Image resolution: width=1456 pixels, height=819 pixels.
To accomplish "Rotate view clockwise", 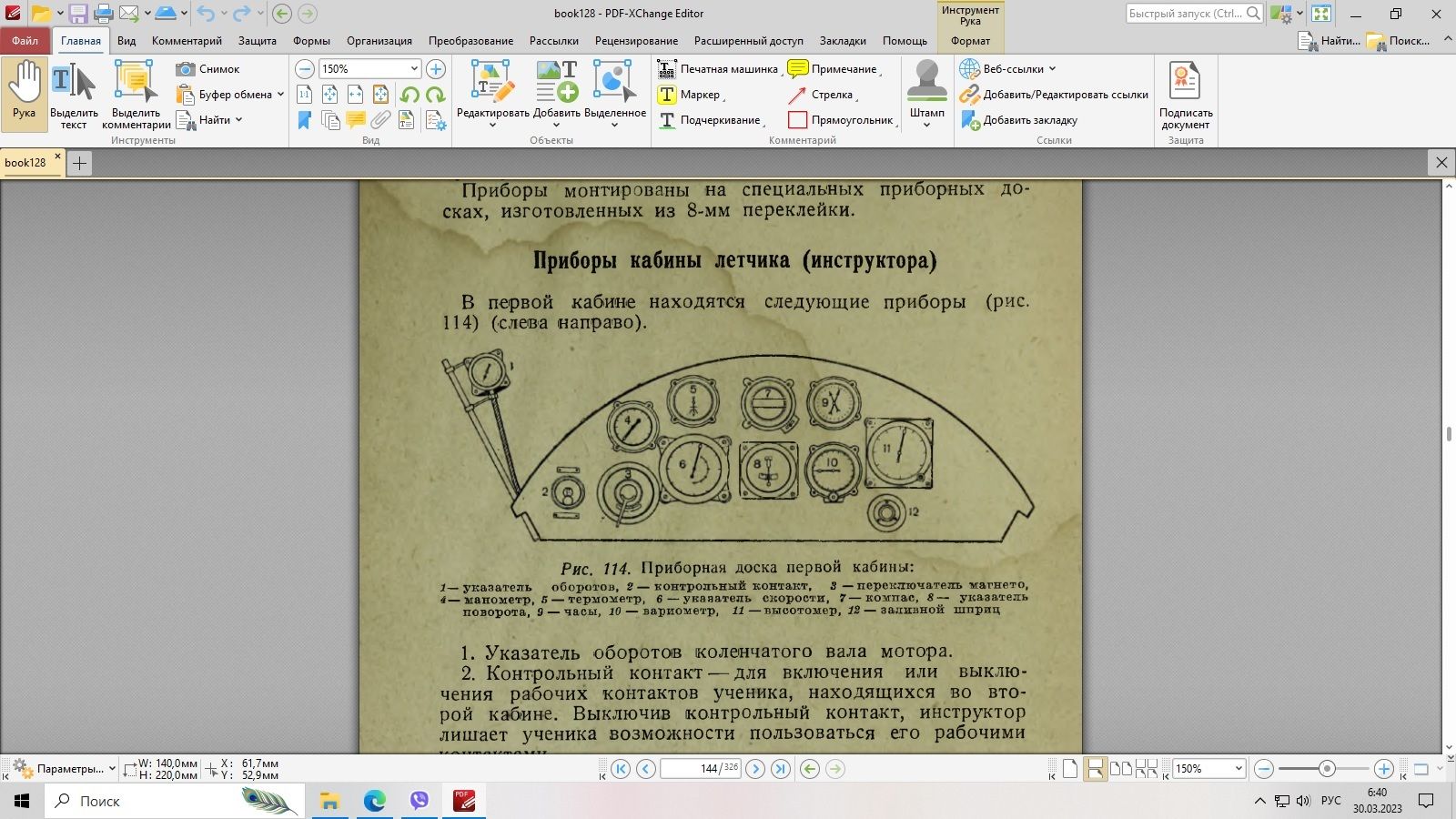I will [436, 95].
